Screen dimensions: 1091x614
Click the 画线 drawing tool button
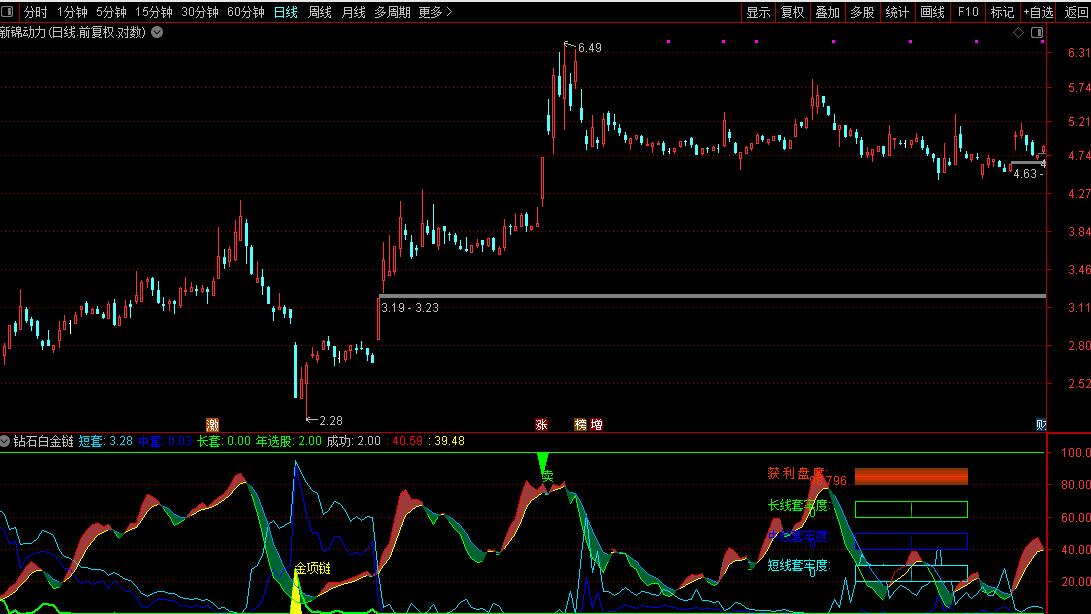click(x=932, y=12)
